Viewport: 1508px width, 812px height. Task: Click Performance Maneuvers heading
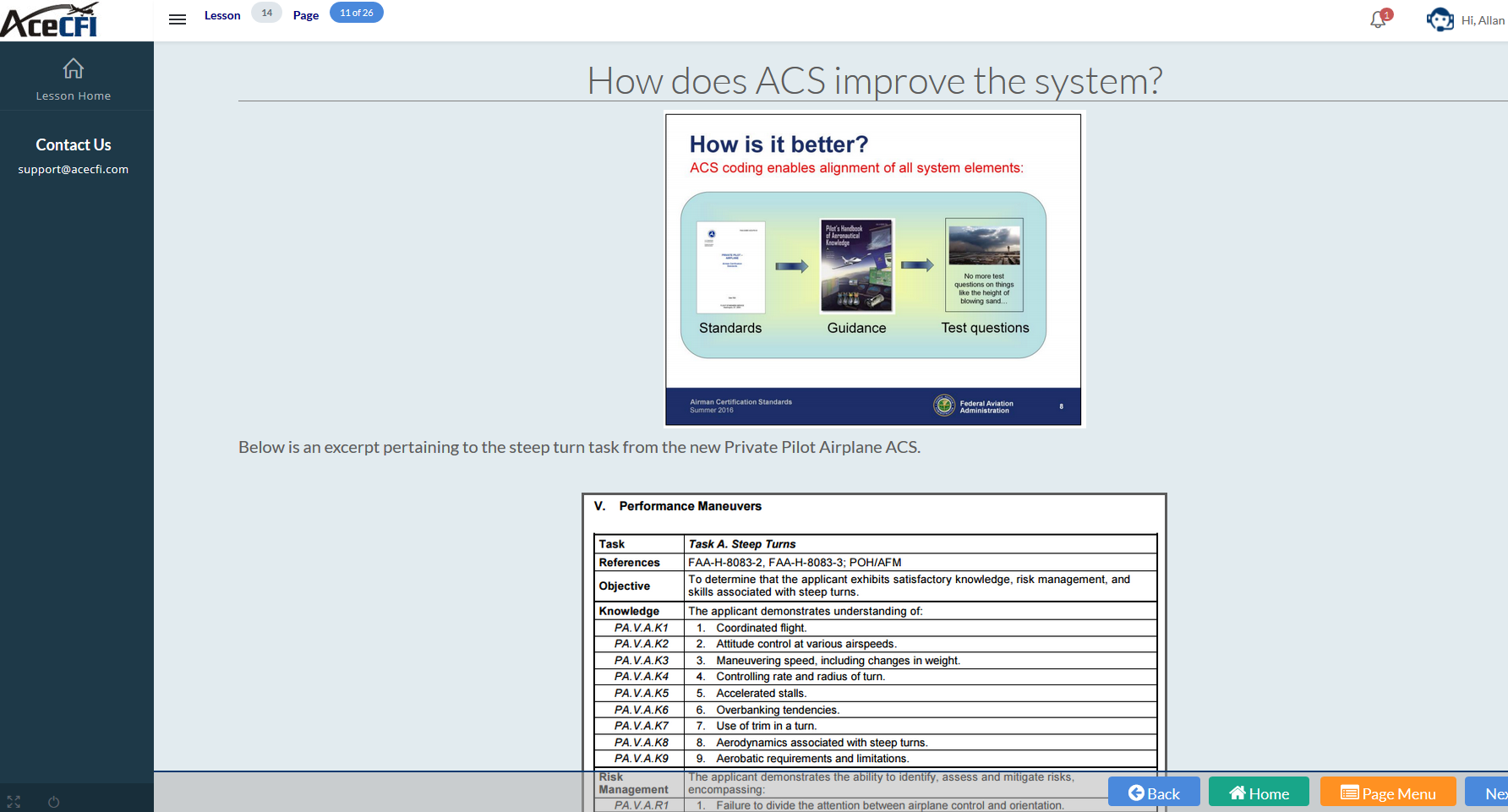pyautogui.click(x=690, y=506)
